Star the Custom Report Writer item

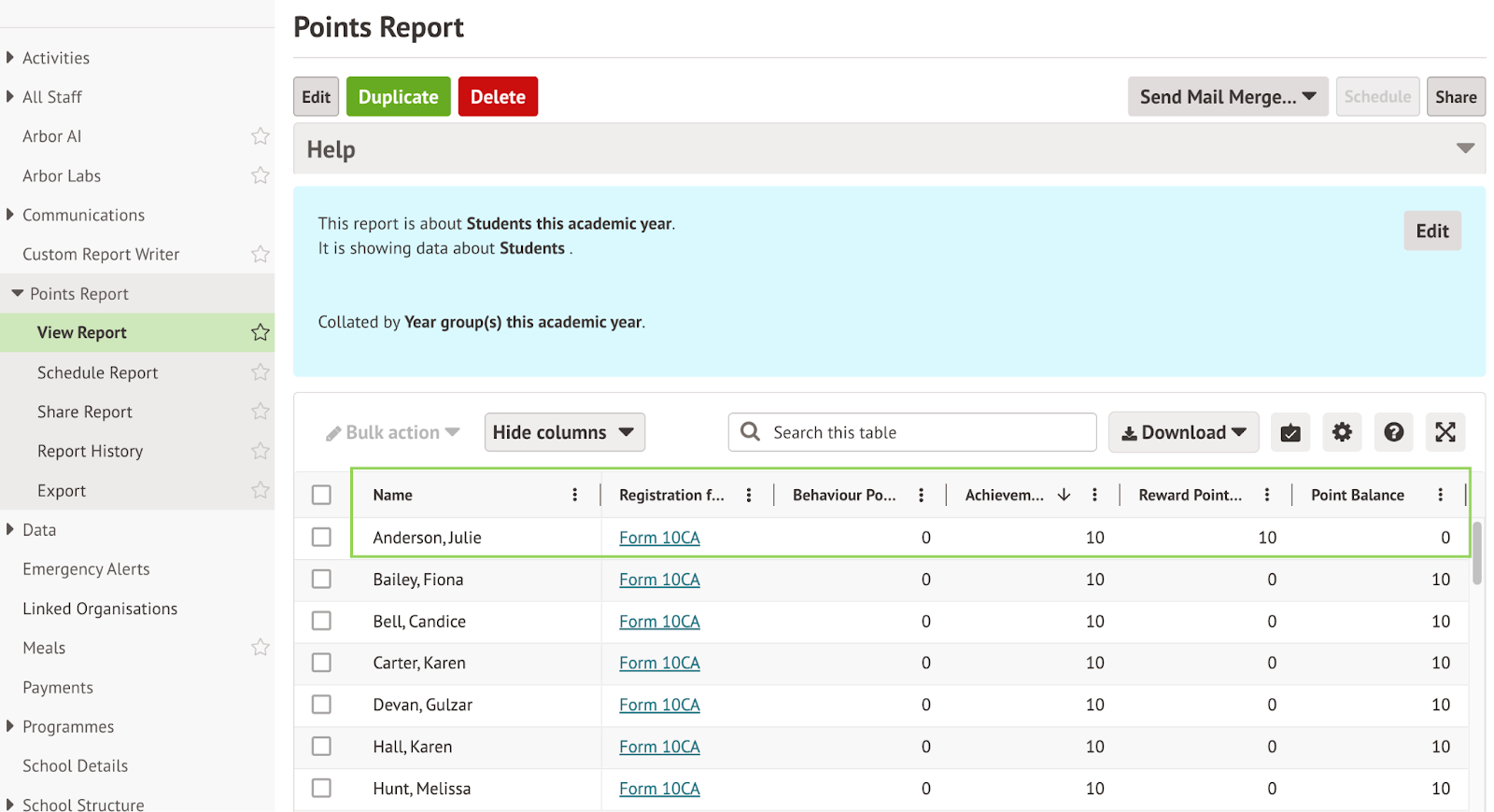[x=261, y=254]
